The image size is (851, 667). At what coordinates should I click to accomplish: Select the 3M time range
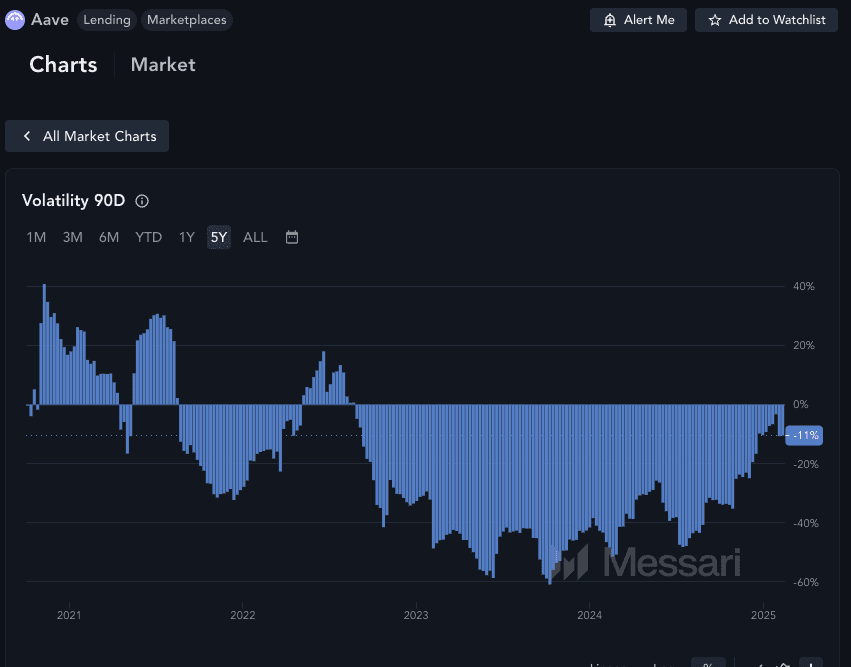point(72,237)
